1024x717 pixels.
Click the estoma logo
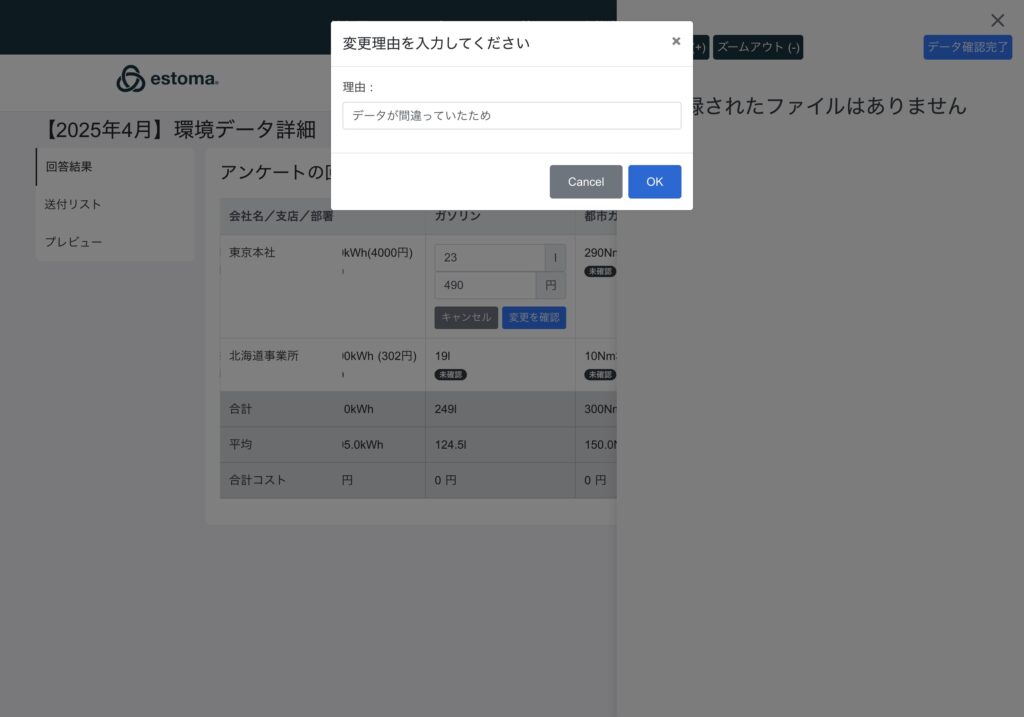click(167, 79)
